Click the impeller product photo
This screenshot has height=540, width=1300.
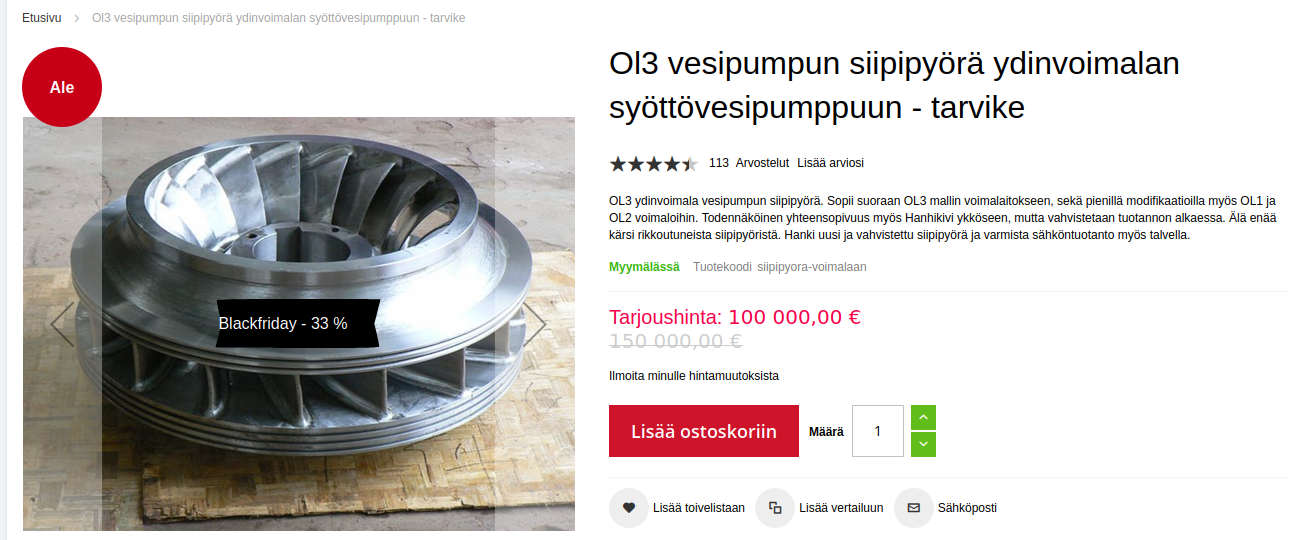tap(298, 323)
